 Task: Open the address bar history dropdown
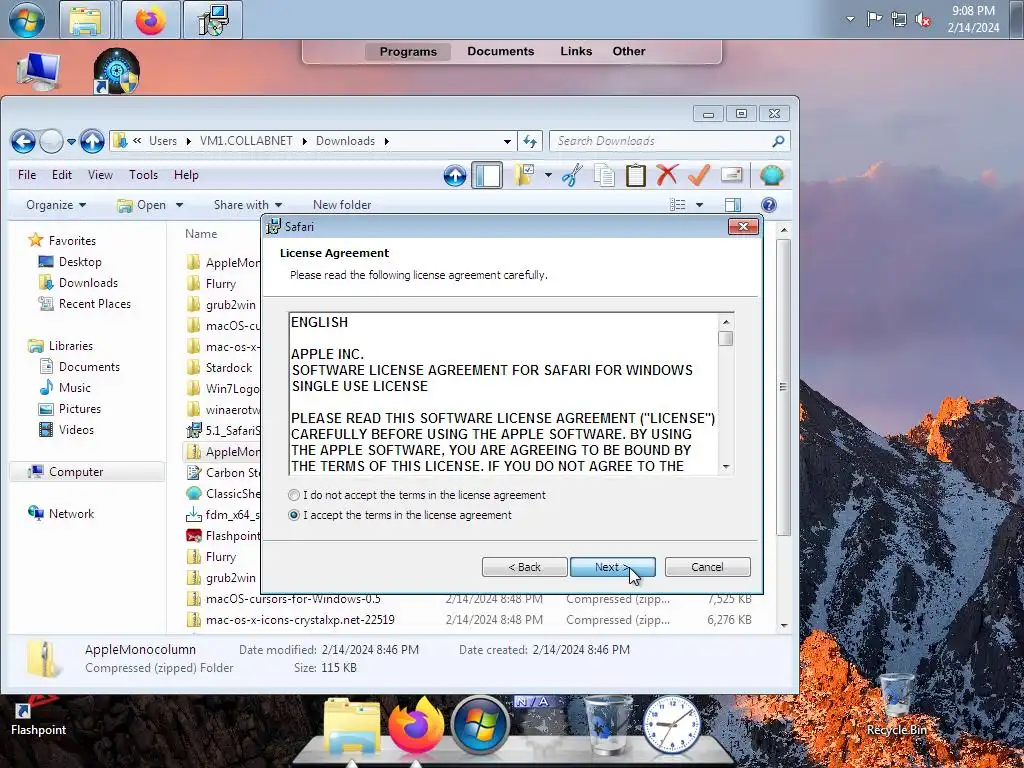[507, 141]
